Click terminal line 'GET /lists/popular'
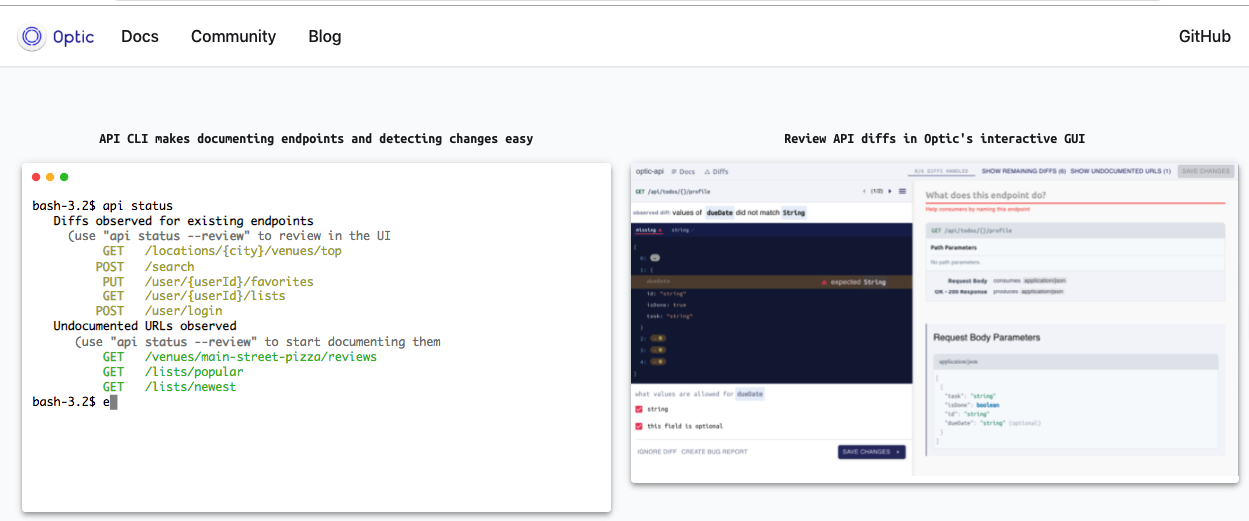This screenshot has height=521, width=1249. (173, 371)
